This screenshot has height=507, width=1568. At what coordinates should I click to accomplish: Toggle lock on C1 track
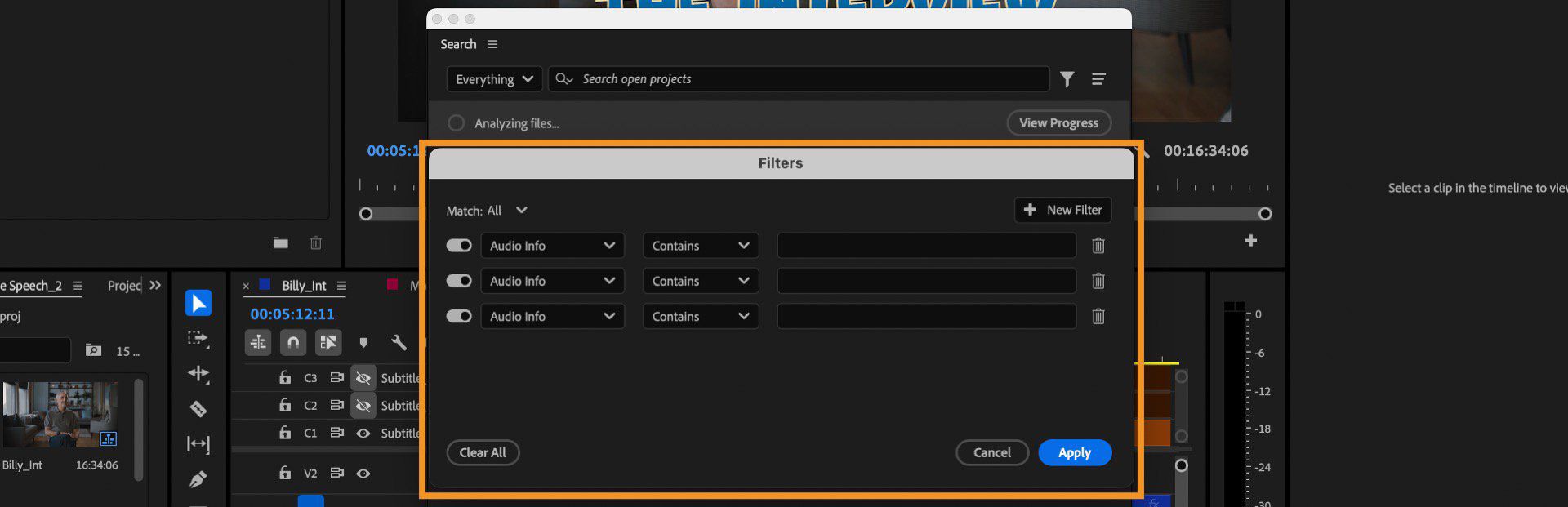[x=285, y=433]
